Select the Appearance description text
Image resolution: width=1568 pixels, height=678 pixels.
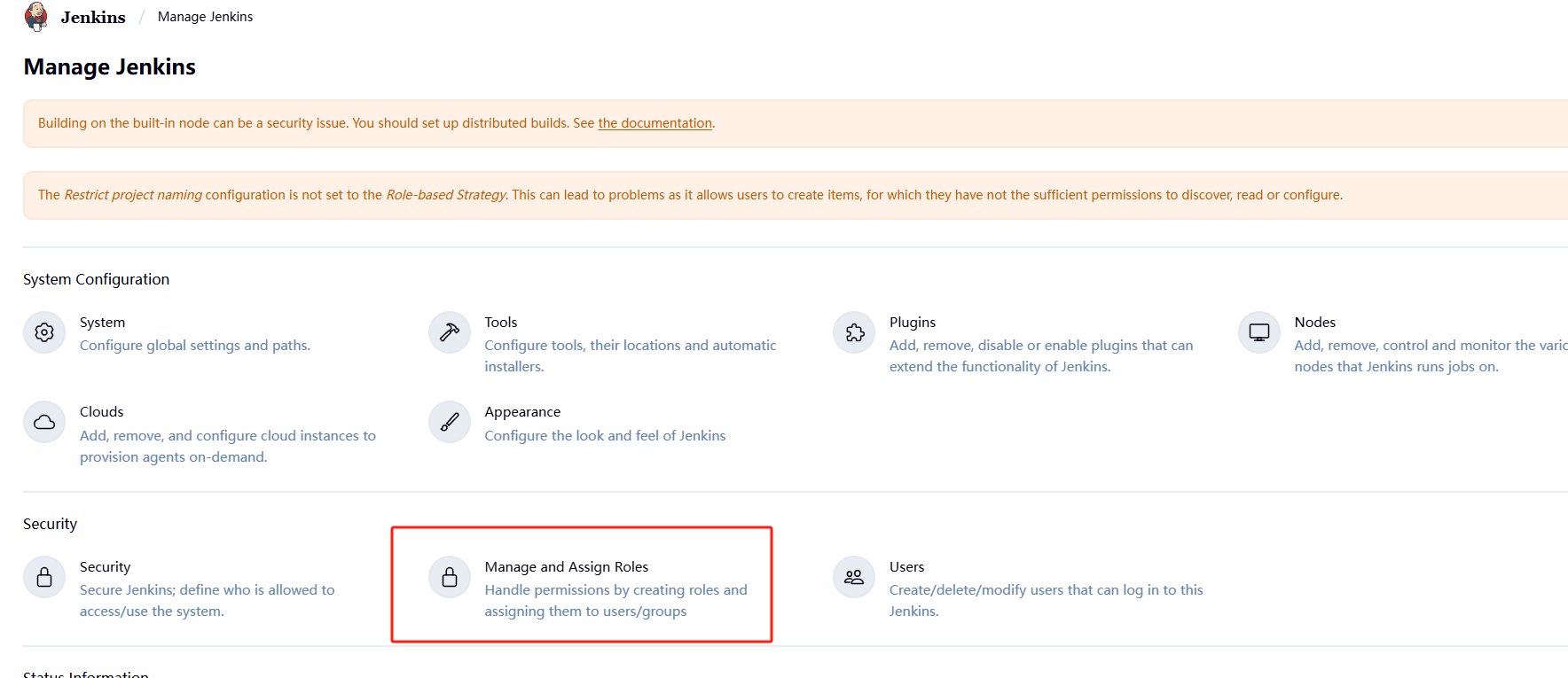click(x=605, y=436)
